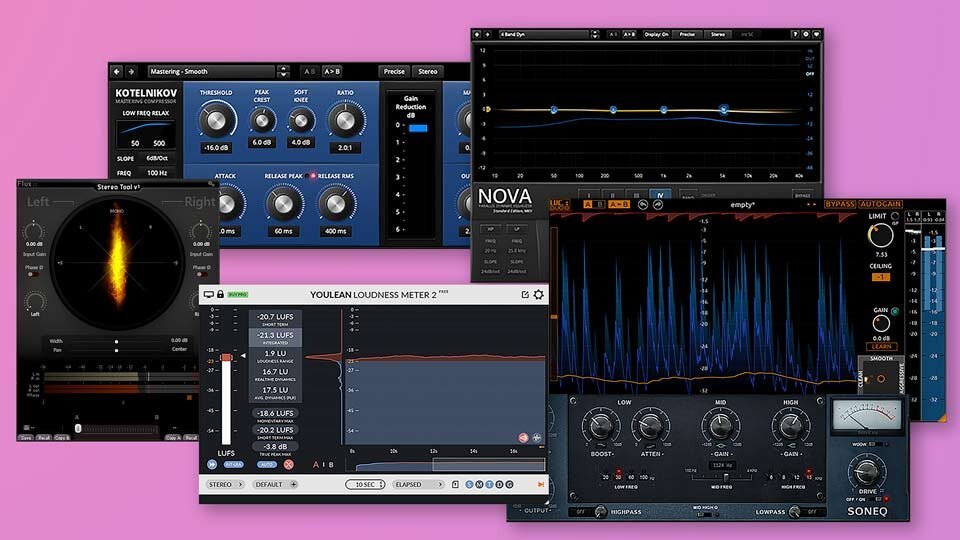The image size is (960, 540).
Task: Click the 100 Hz FREQ value in Kotelnikov
Action: tap(157, 173)
